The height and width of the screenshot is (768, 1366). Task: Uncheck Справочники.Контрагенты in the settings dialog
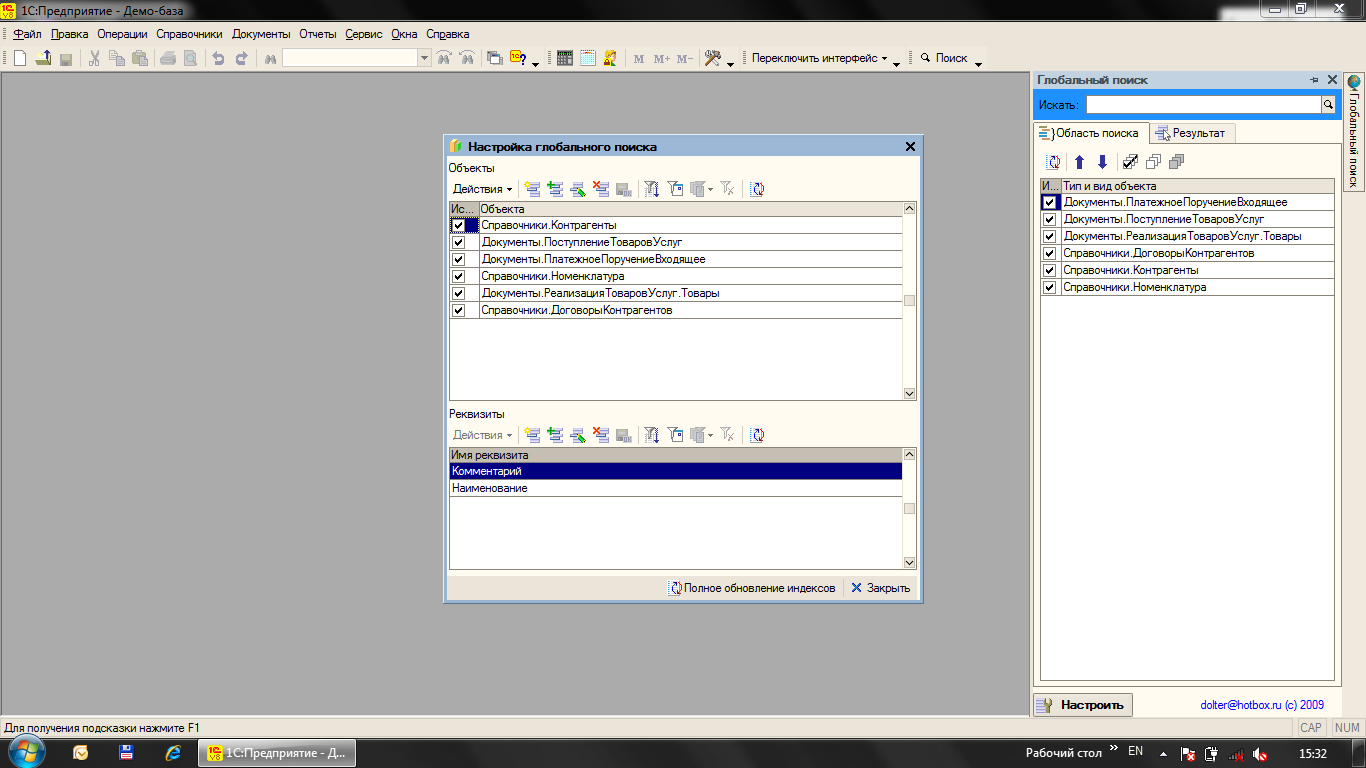point(458,226)
